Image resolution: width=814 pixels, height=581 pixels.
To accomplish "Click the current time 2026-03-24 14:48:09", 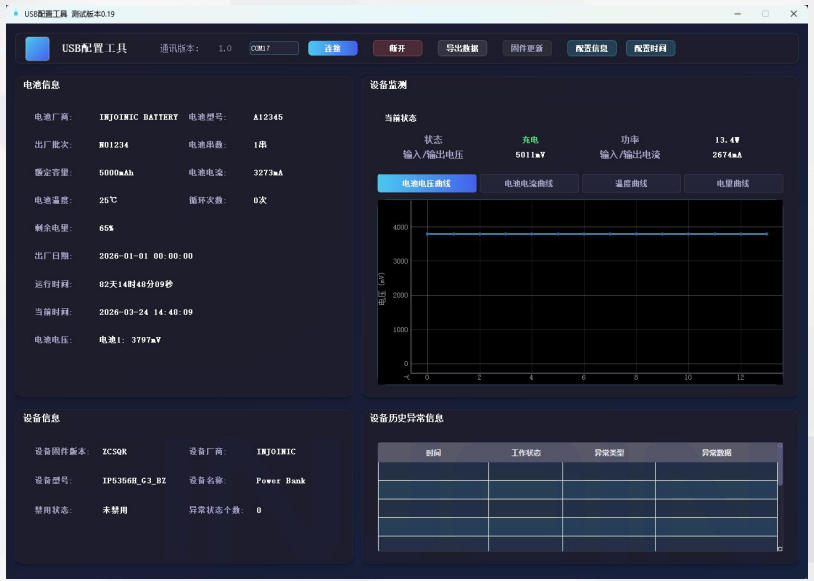I will pyautogui.click(x=146, y=313).
